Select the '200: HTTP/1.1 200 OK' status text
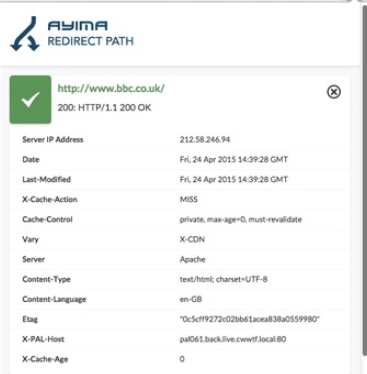 pyautogui.click(x=104, y=108)
